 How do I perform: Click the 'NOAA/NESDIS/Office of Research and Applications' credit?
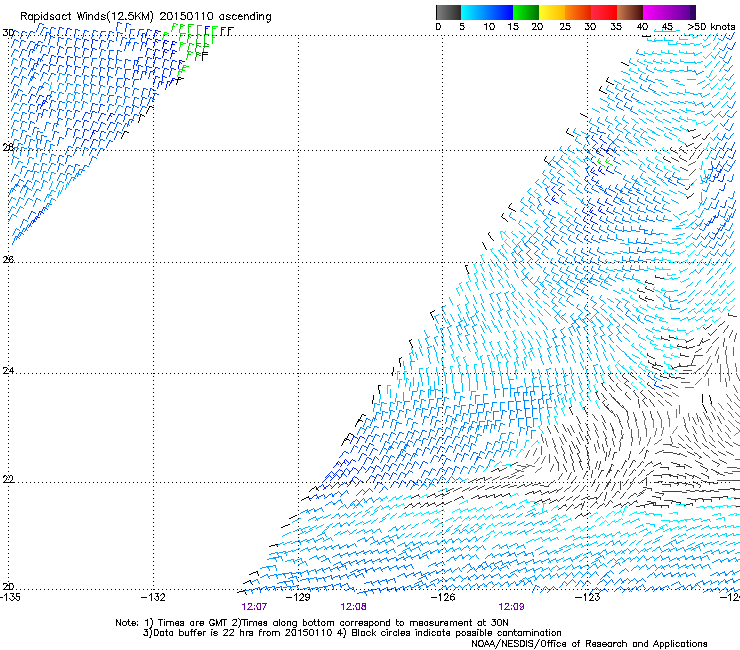(589, 643)
